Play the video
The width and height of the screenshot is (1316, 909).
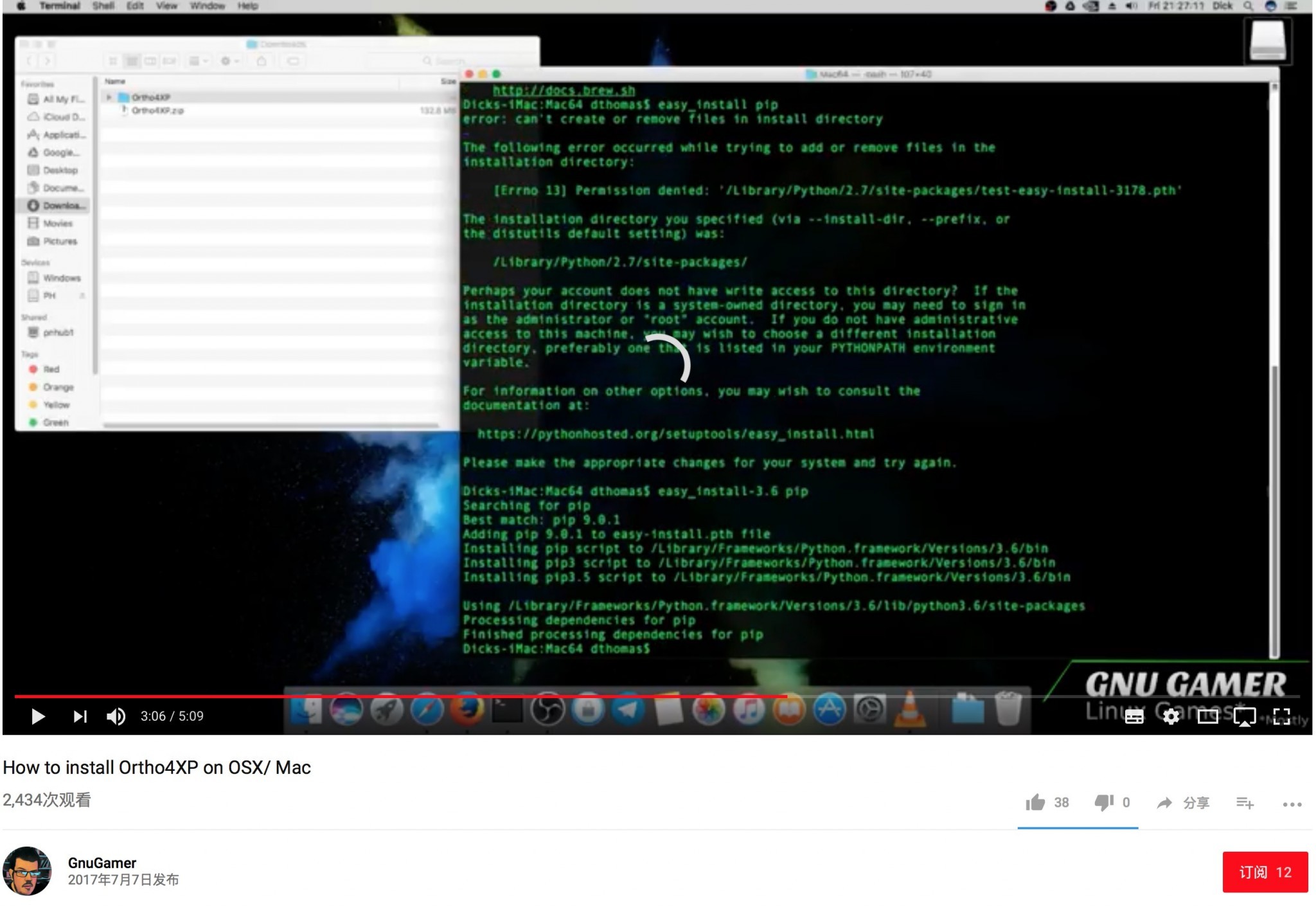pyautogui.click(x=38, y=716)
